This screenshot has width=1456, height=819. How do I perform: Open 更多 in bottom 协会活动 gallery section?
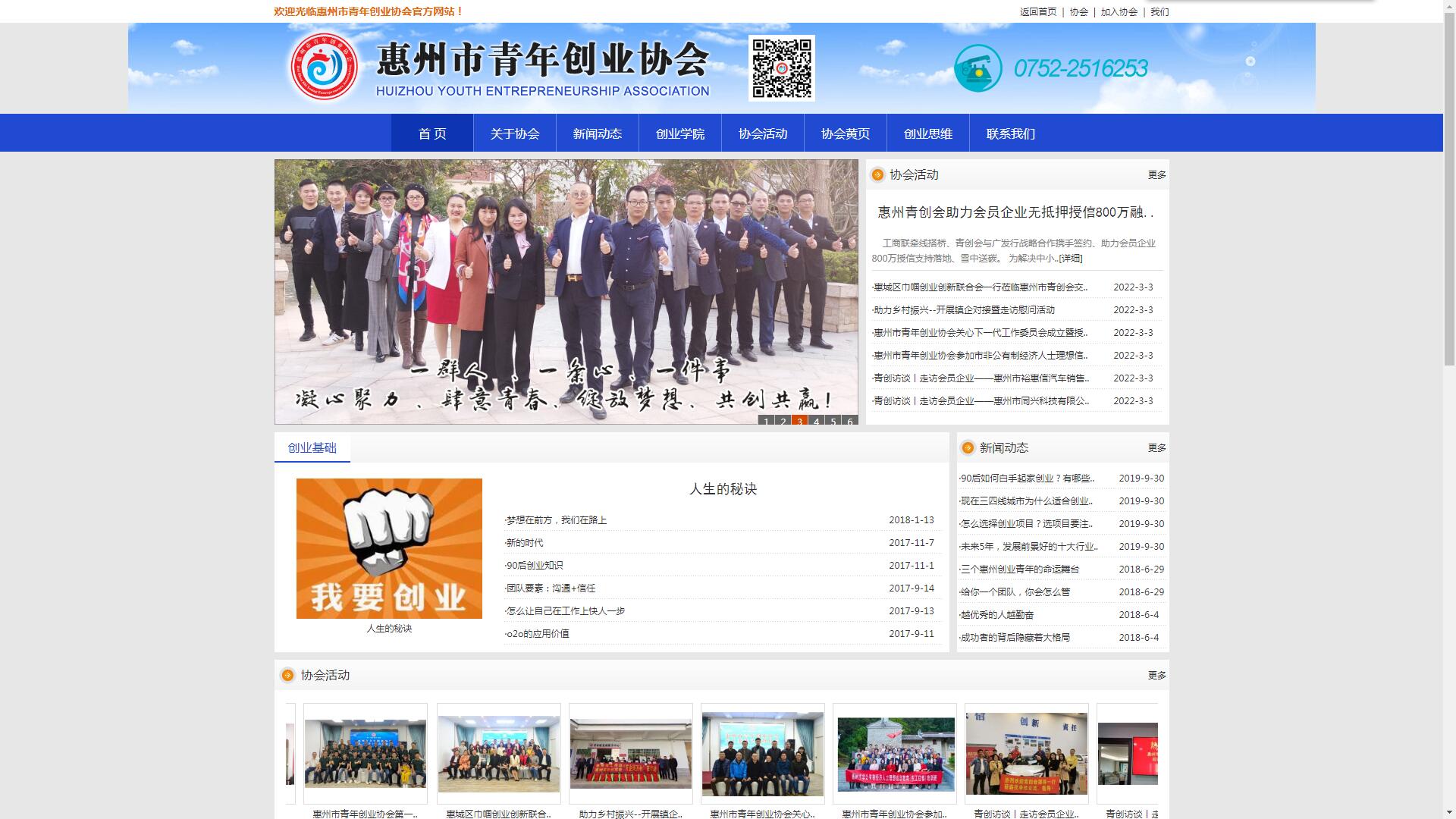pyautogui.click(x=1156, y=676)
